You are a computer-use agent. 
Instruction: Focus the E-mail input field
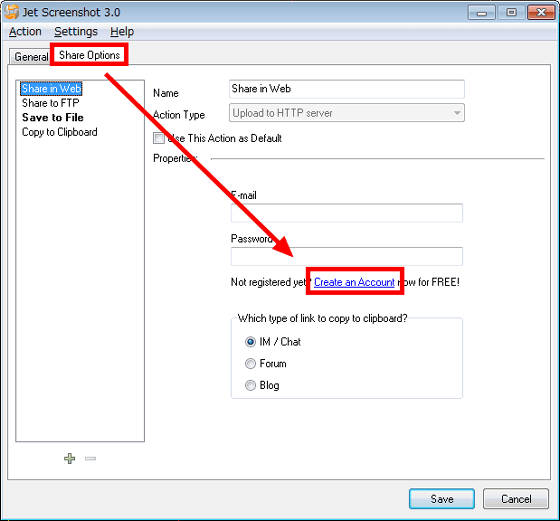[346, 213]
